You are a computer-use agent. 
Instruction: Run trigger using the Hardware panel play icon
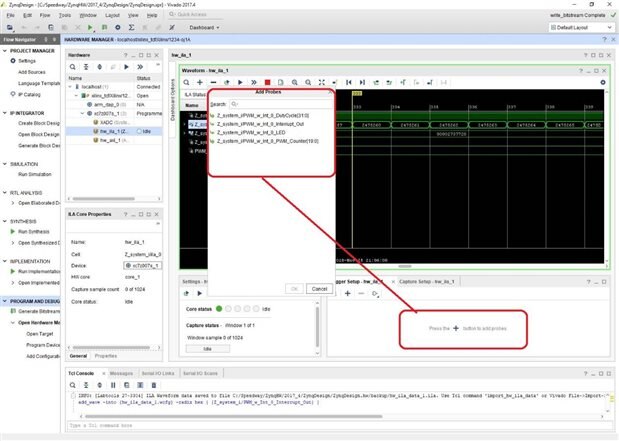pos(126,65)
